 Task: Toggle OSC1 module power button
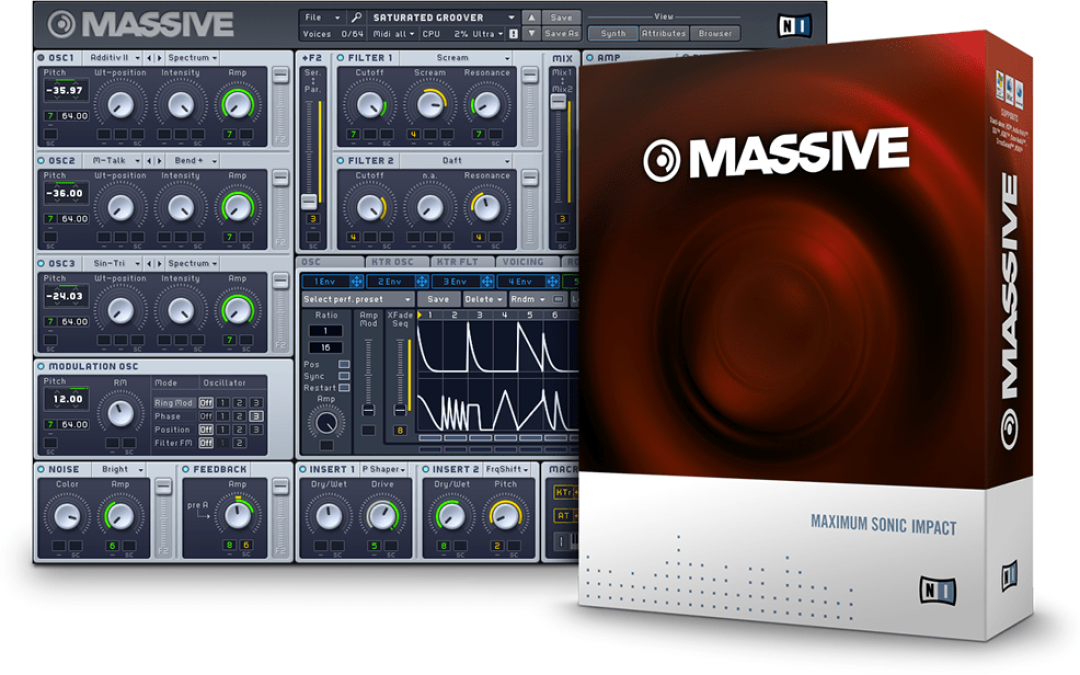pos(41,58)
